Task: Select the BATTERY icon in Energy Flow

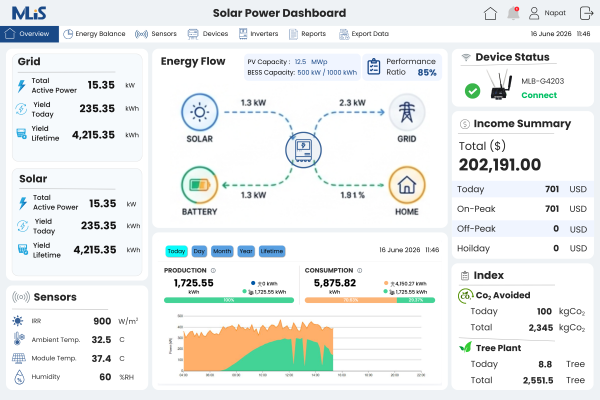Action: tap(199, 185)
